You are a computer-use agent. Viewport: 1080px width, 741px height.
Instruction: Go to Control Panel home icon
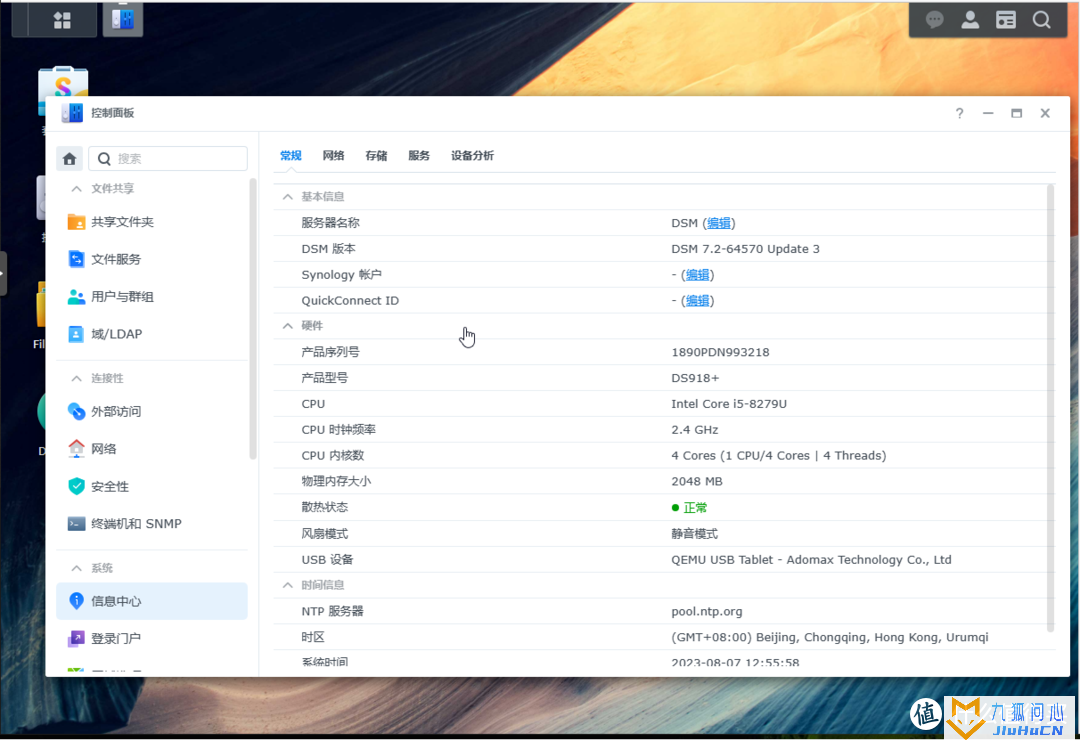point(70,159)
